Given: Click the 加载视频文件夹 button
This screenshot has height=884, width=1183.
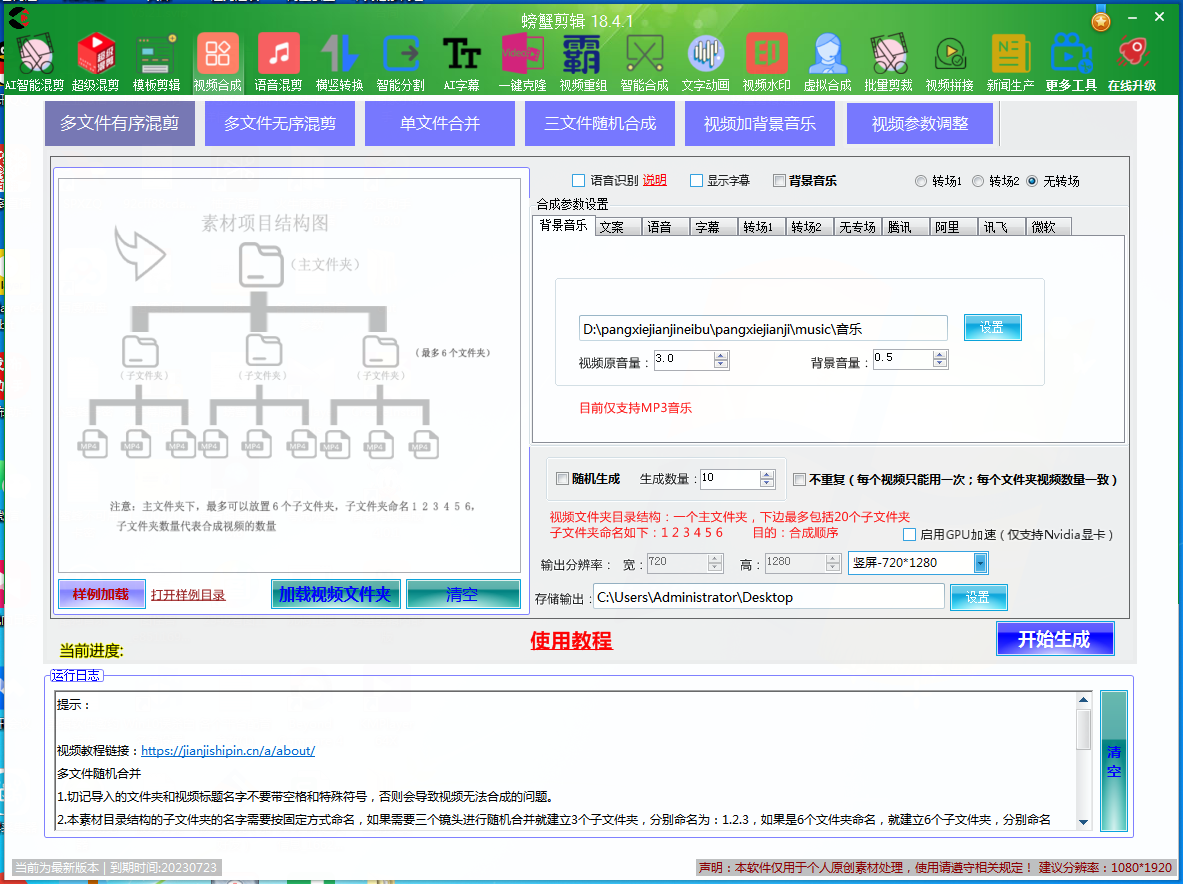Looking at the screenshot, I should (x=335, y=594).
